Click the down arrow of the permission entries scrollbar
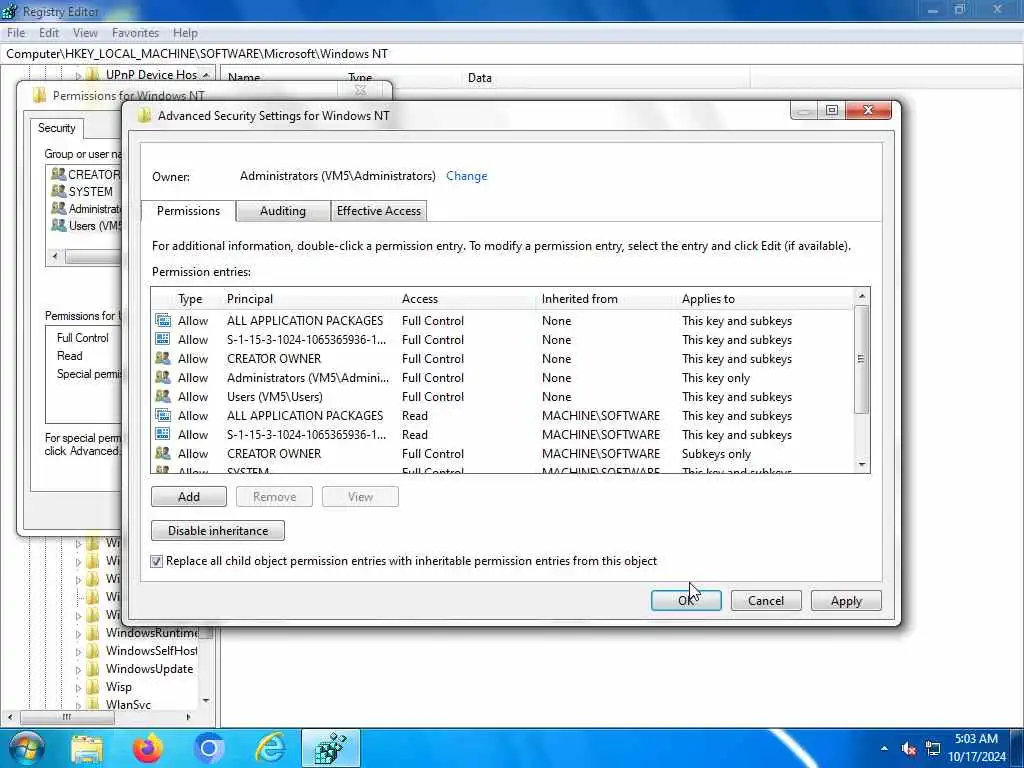The width and height of the screenshot is (1024, 768). pos(861,464)
